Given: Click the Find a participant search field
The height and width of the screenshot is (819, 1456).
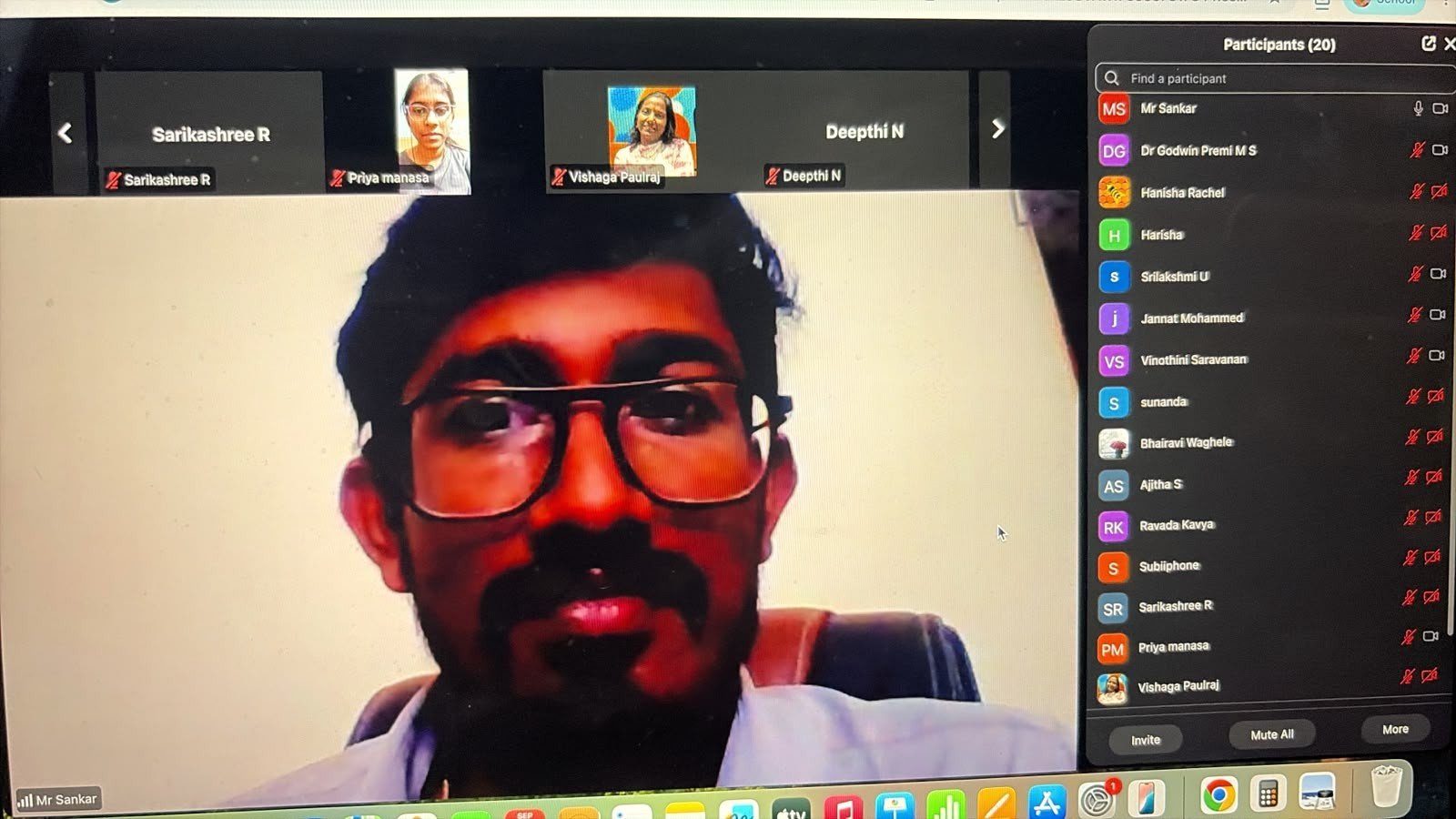Looking at the screenshot, I should pyautogui.click(x=1274, y=78).
